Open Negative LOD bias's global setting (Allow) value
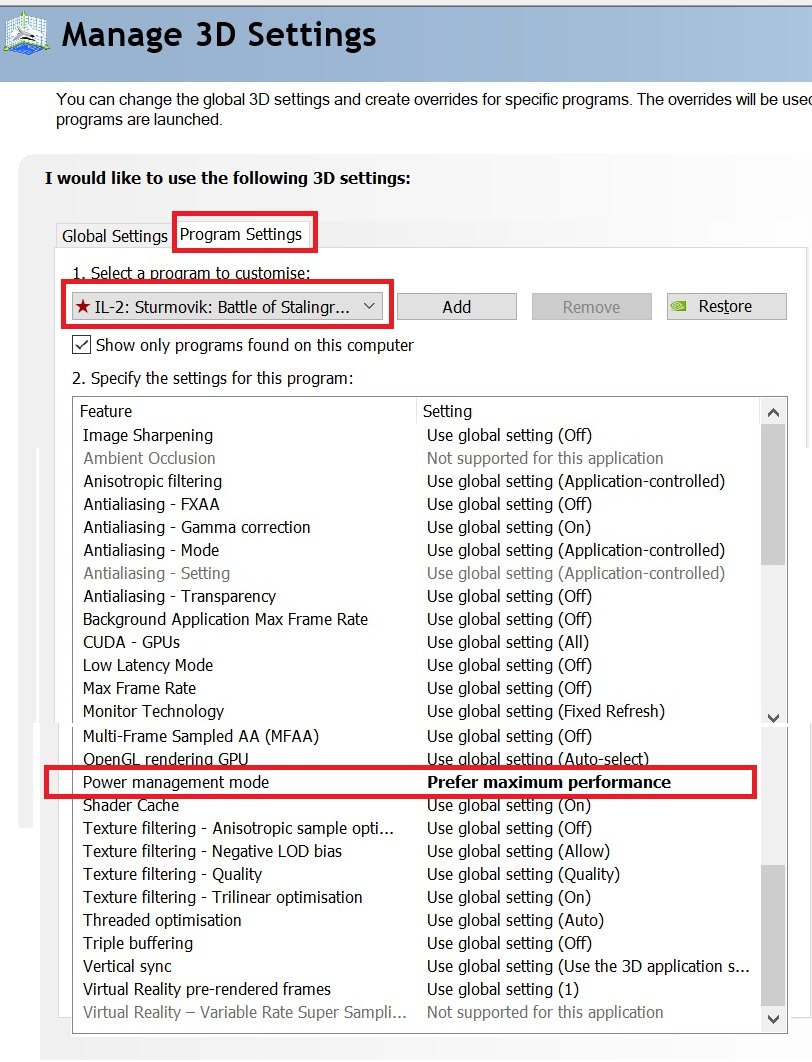812x1062 pixels. 518,851
